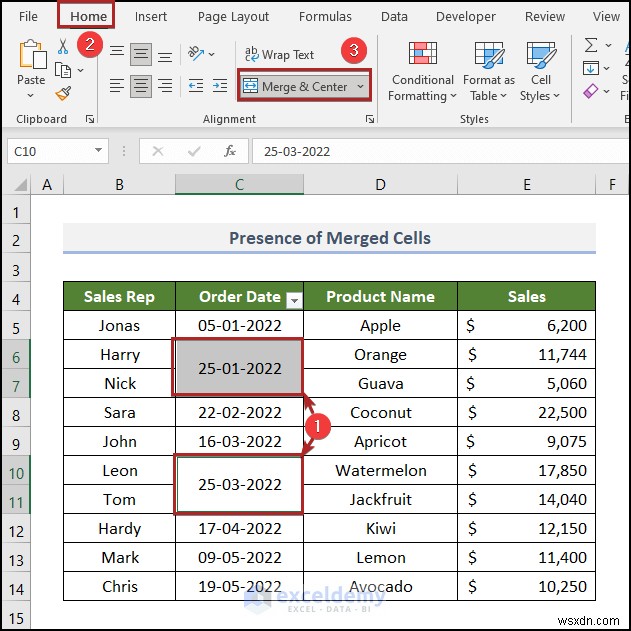
Task: Click the date cell 17-04-2022
Action: [239, 528]
